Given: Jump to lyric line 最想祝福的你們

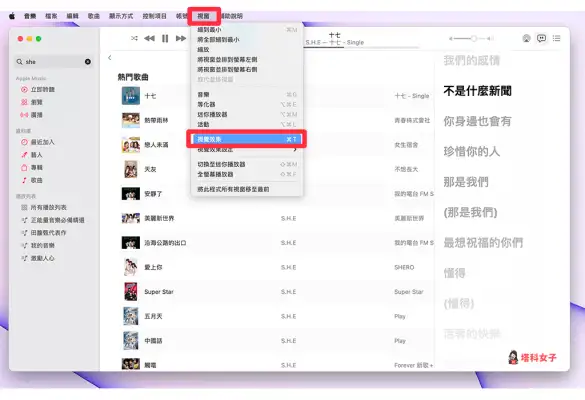Looking at the screenshot, I should (483, 243).
